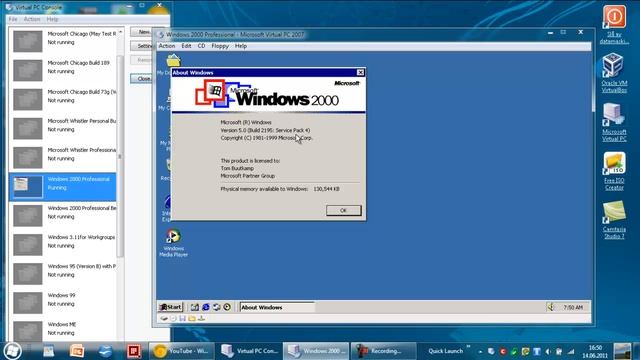Show hidden system tray icons arrow
The width and height of the screenshot is (640, 360).
[x=480, y=351]
